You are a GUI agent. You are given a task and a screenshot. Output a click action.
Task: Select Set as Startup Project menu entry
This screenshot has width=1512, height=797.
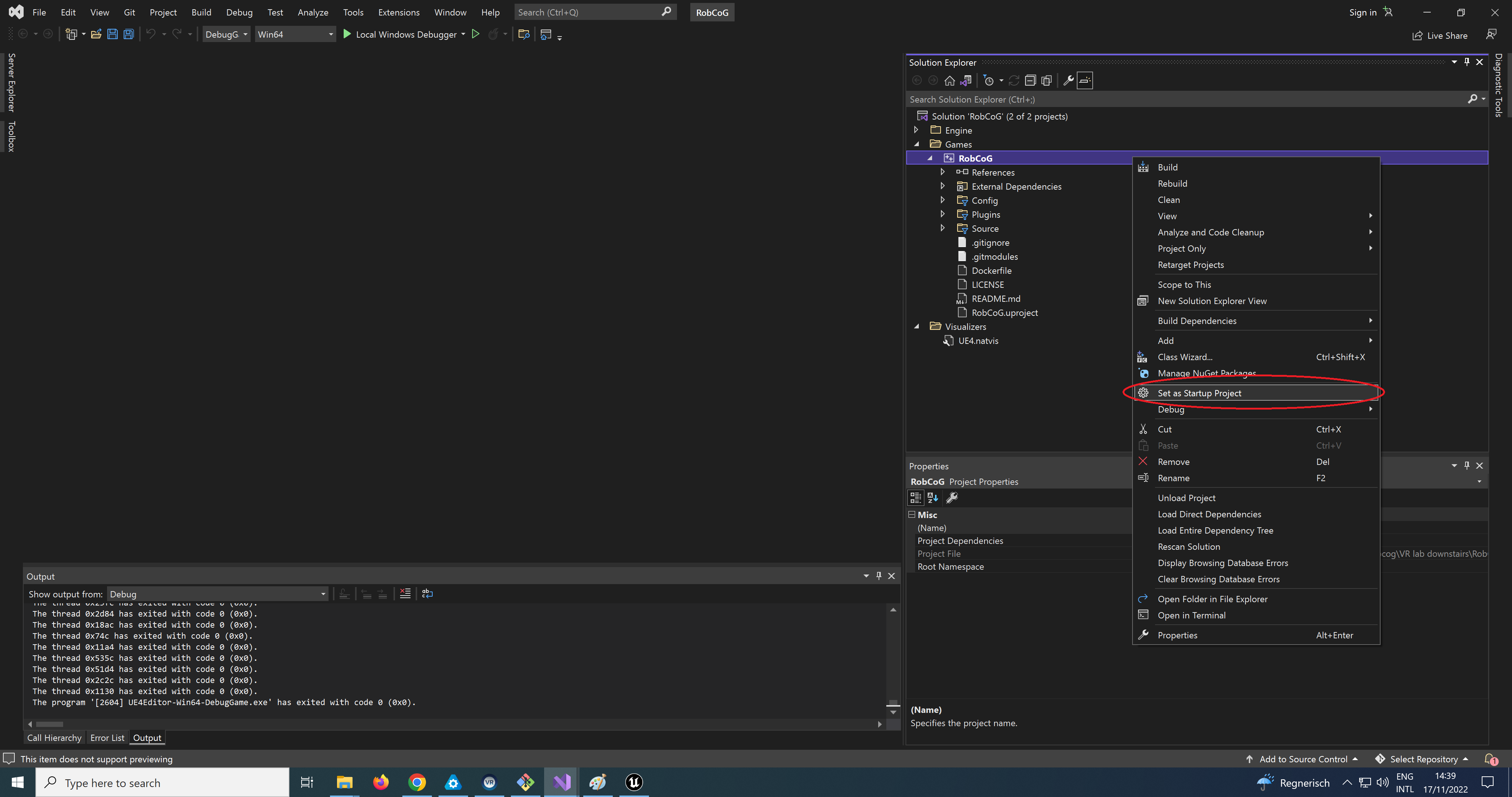1199,393
